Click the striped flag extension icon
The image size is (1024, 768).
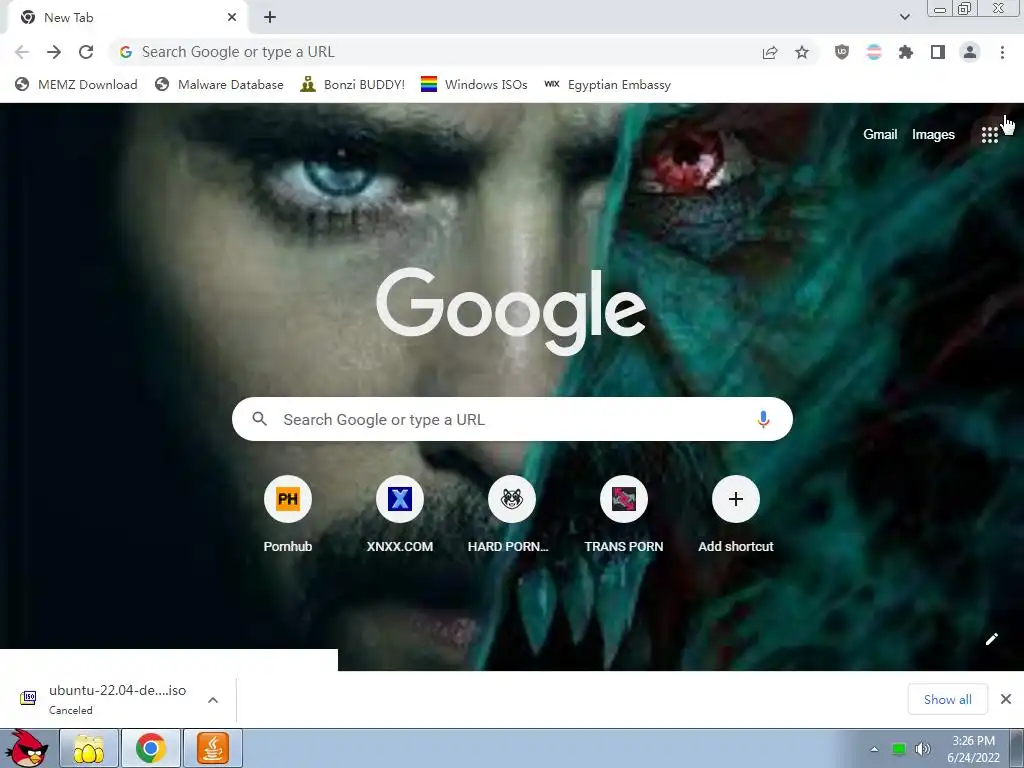click(874, 52)
